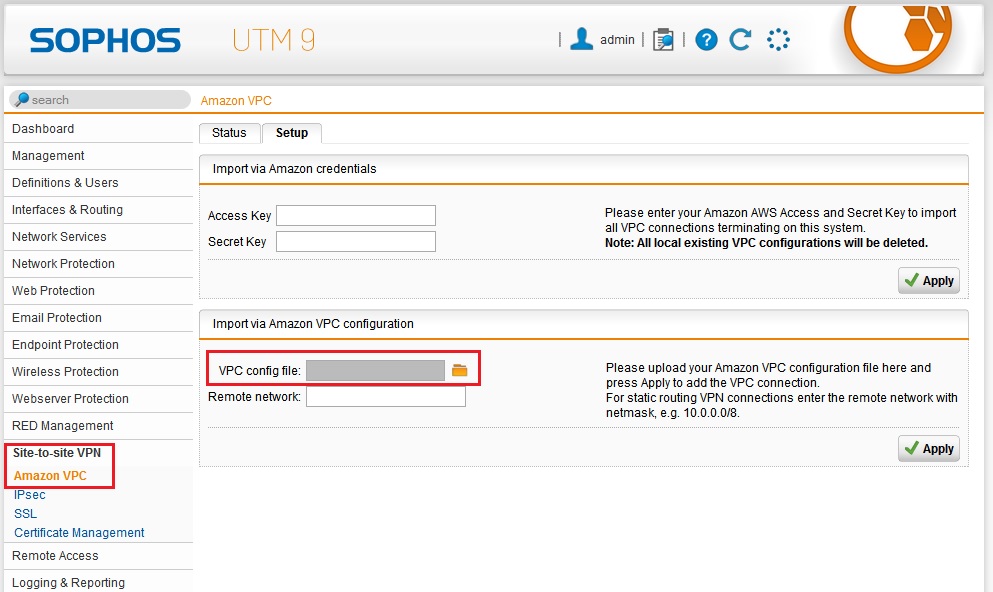Open Logging & Reporting menu

tap(98, 583)
